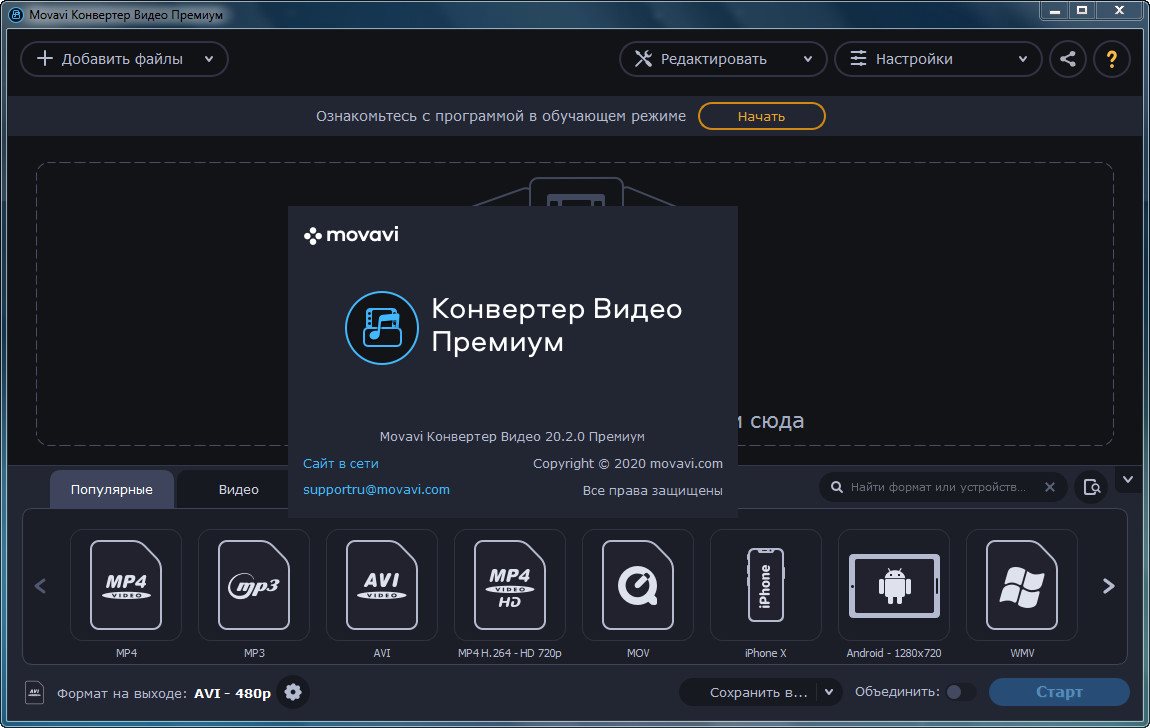
Task: Select MP4 H.264 HD 720p preset
Action: pos(510,585)
